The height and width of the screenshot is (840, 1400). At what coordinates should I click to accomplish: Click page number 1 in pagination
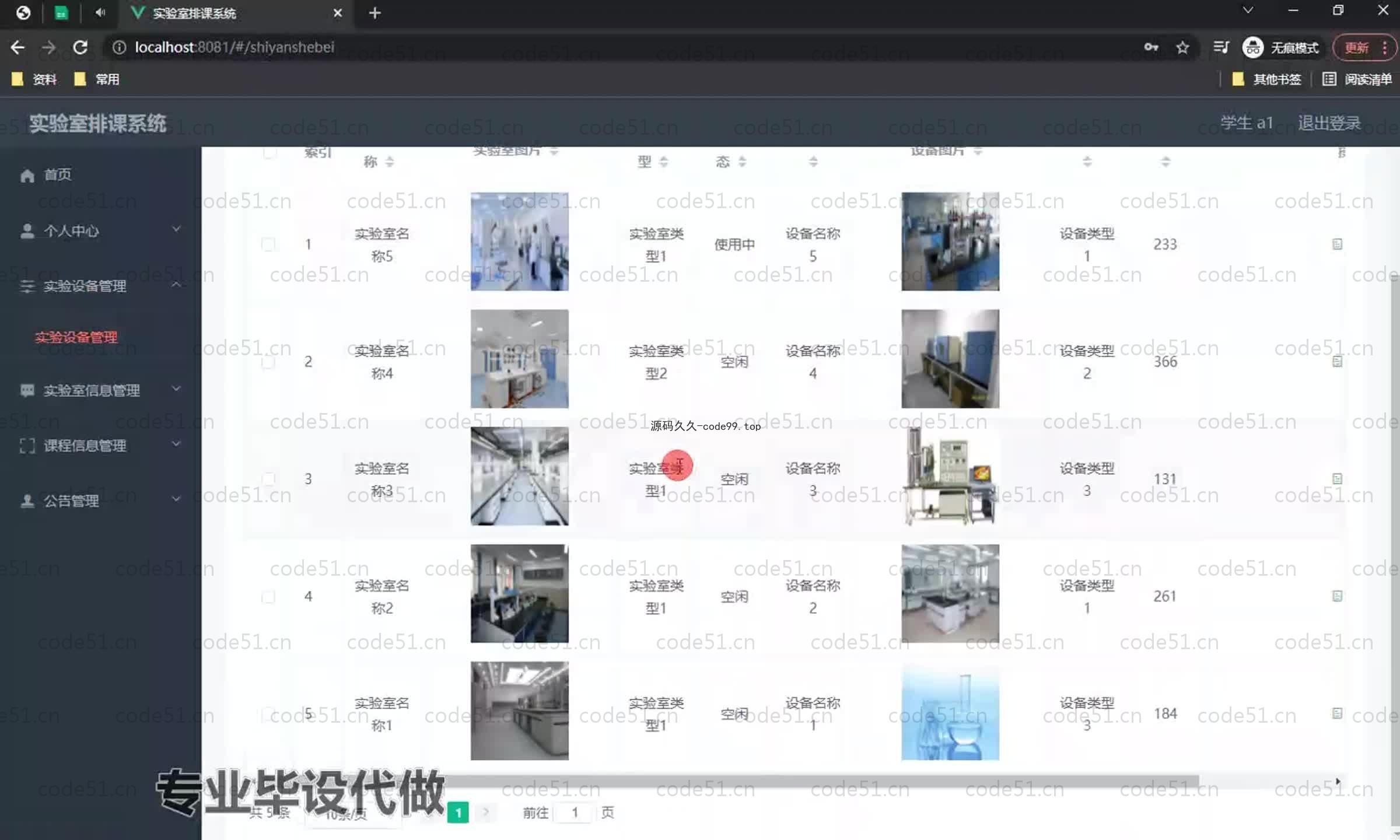pos(459,813)
